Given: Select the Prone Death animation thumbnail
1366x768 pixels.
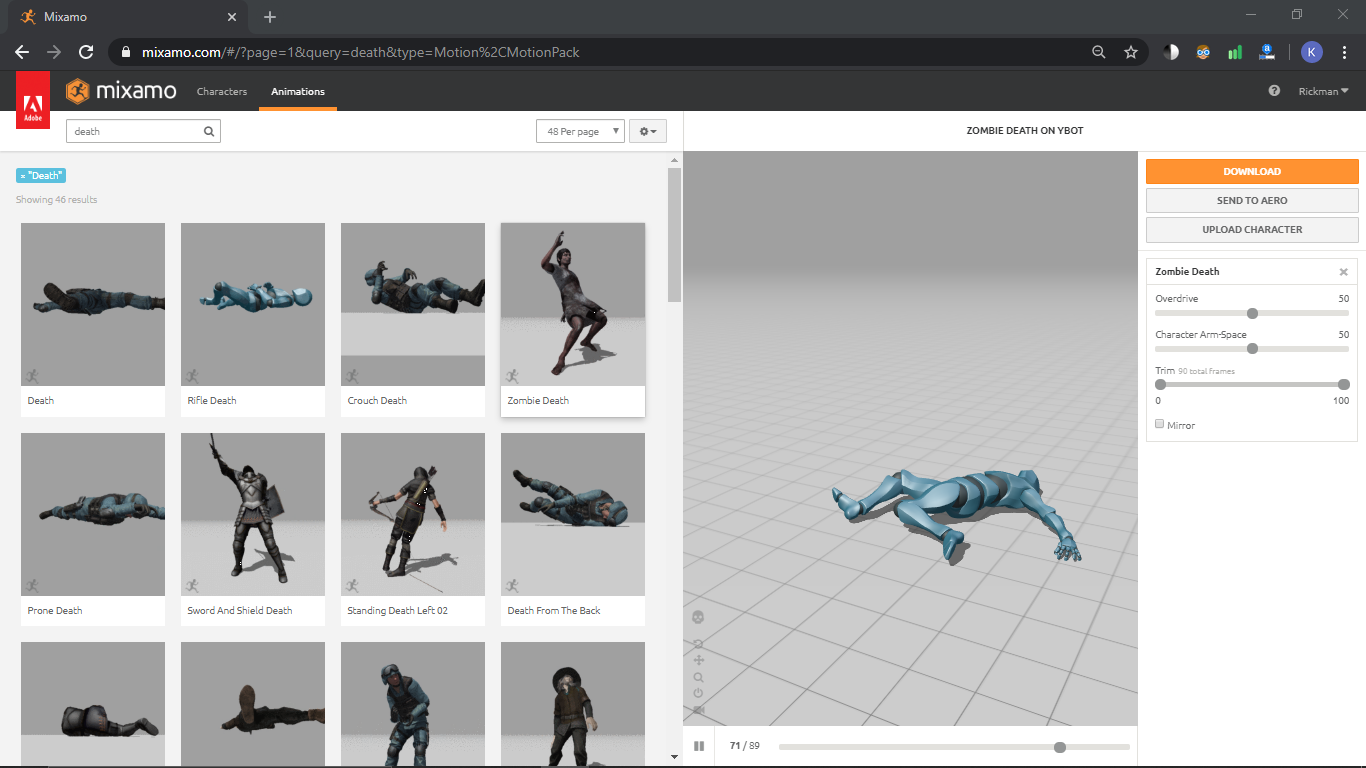Looking at the screenshot, I should pos(93,515).
